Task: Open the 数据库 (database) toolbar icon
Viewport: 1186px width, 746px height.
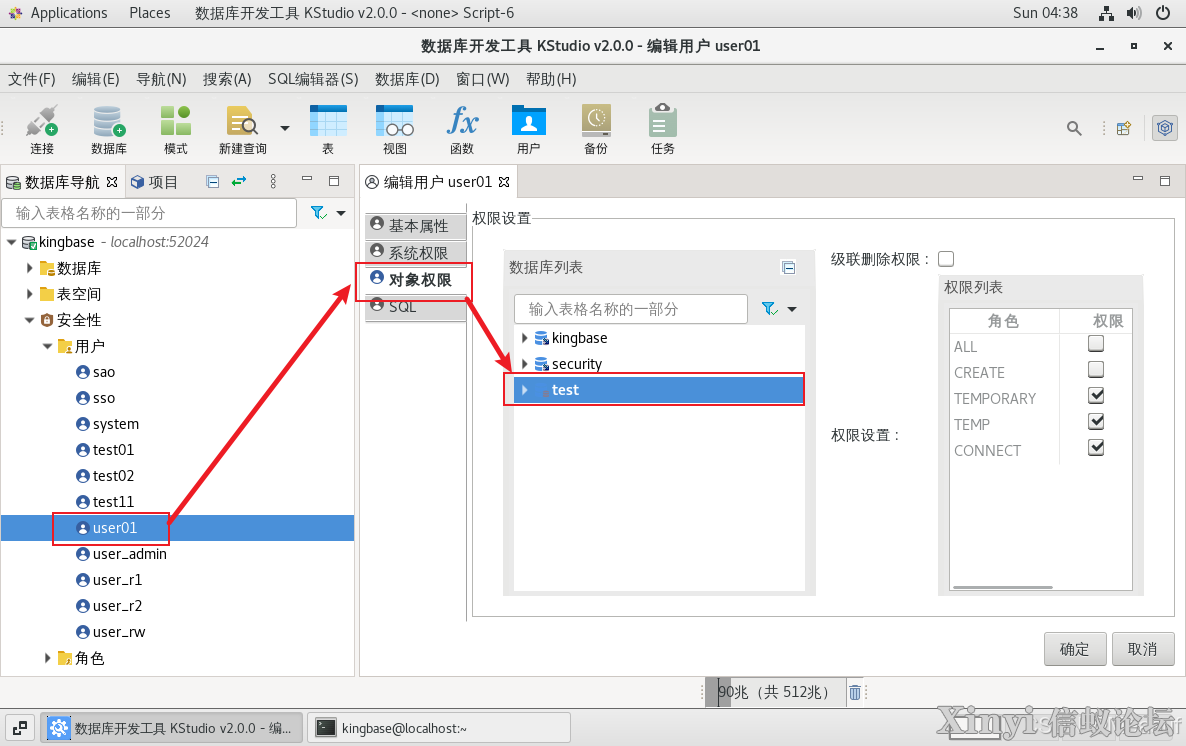Action: [x=109, y=129]
